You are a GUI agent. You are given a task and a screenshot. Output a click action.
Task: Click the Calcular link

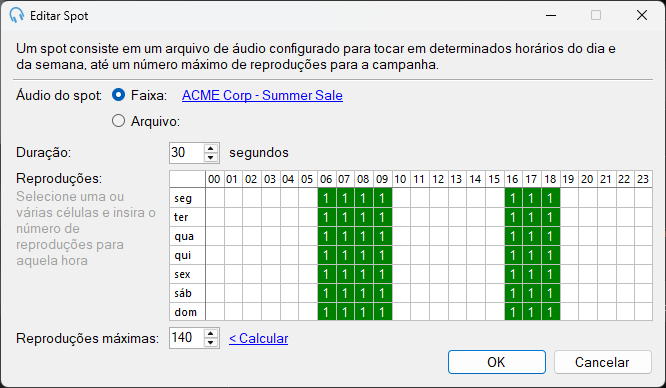point(258,338)
